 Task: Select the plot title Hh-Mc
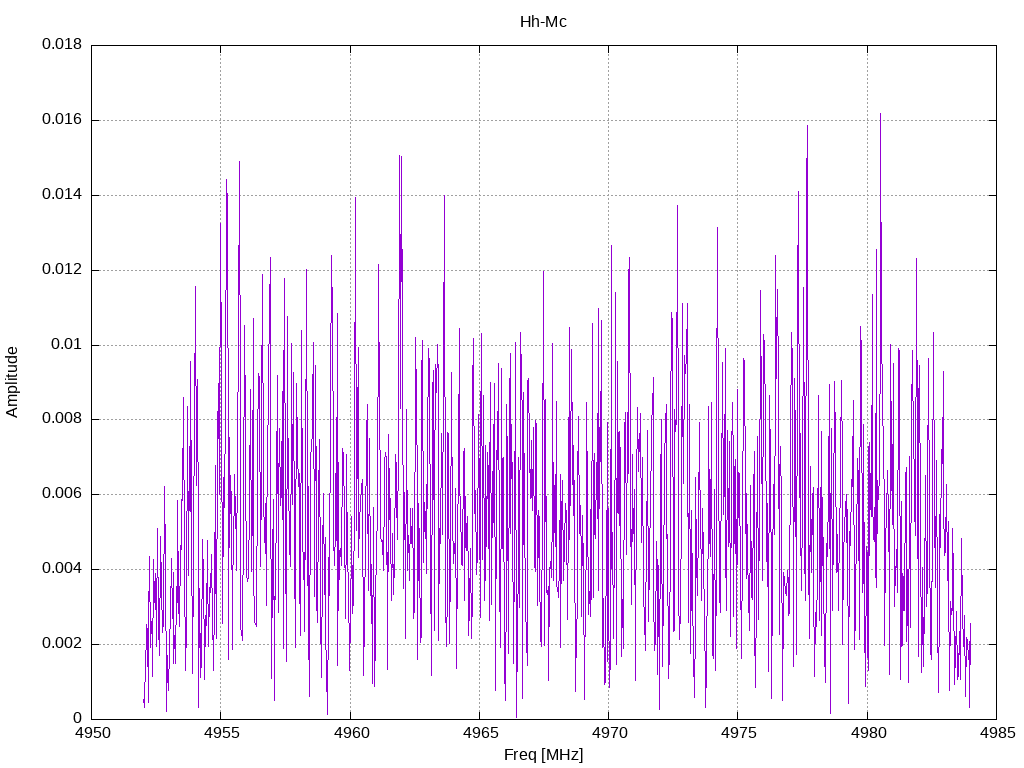pos(543,22)
